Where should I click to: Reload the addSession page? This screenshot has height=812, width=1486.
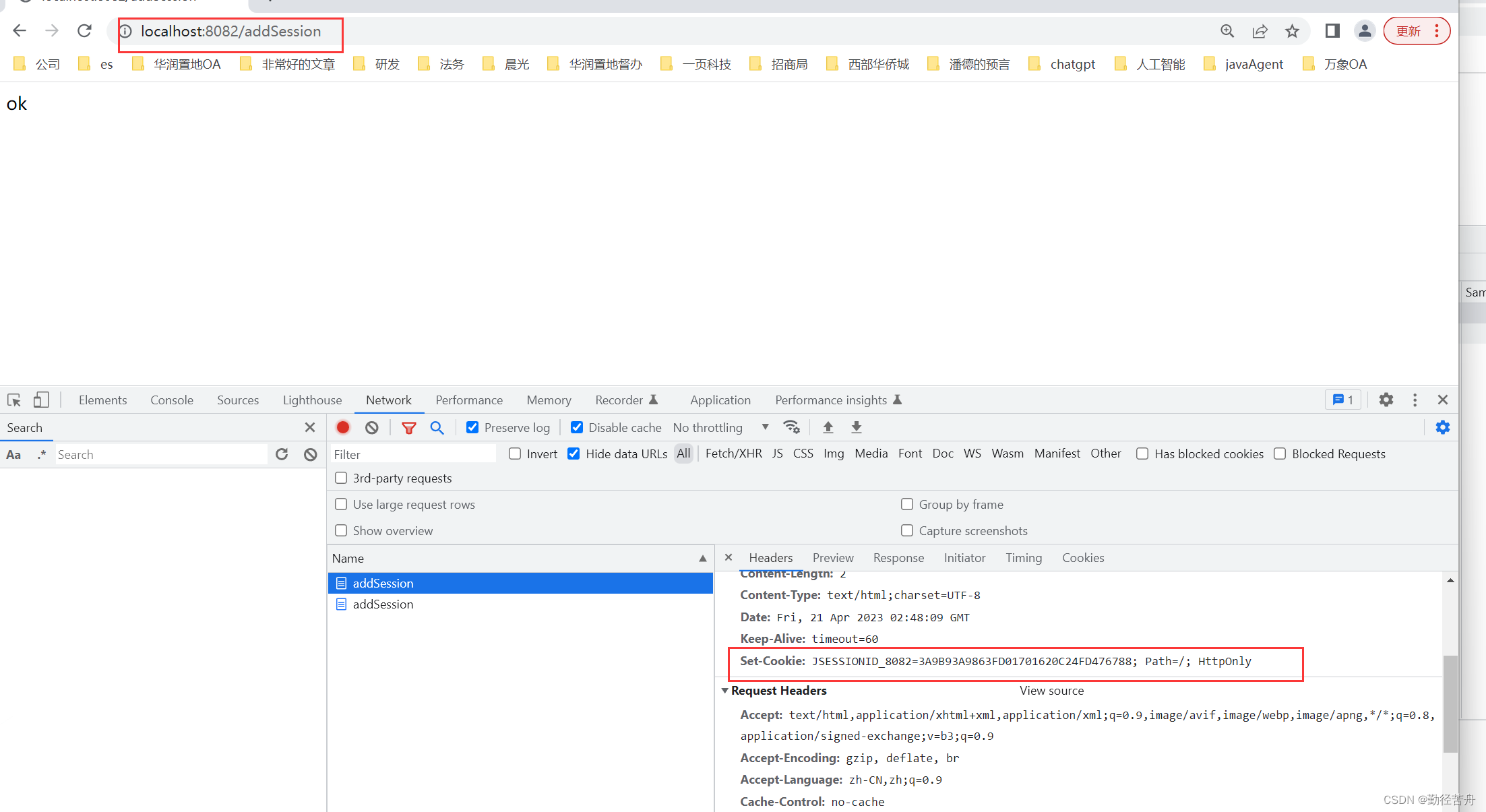point(84,31)
